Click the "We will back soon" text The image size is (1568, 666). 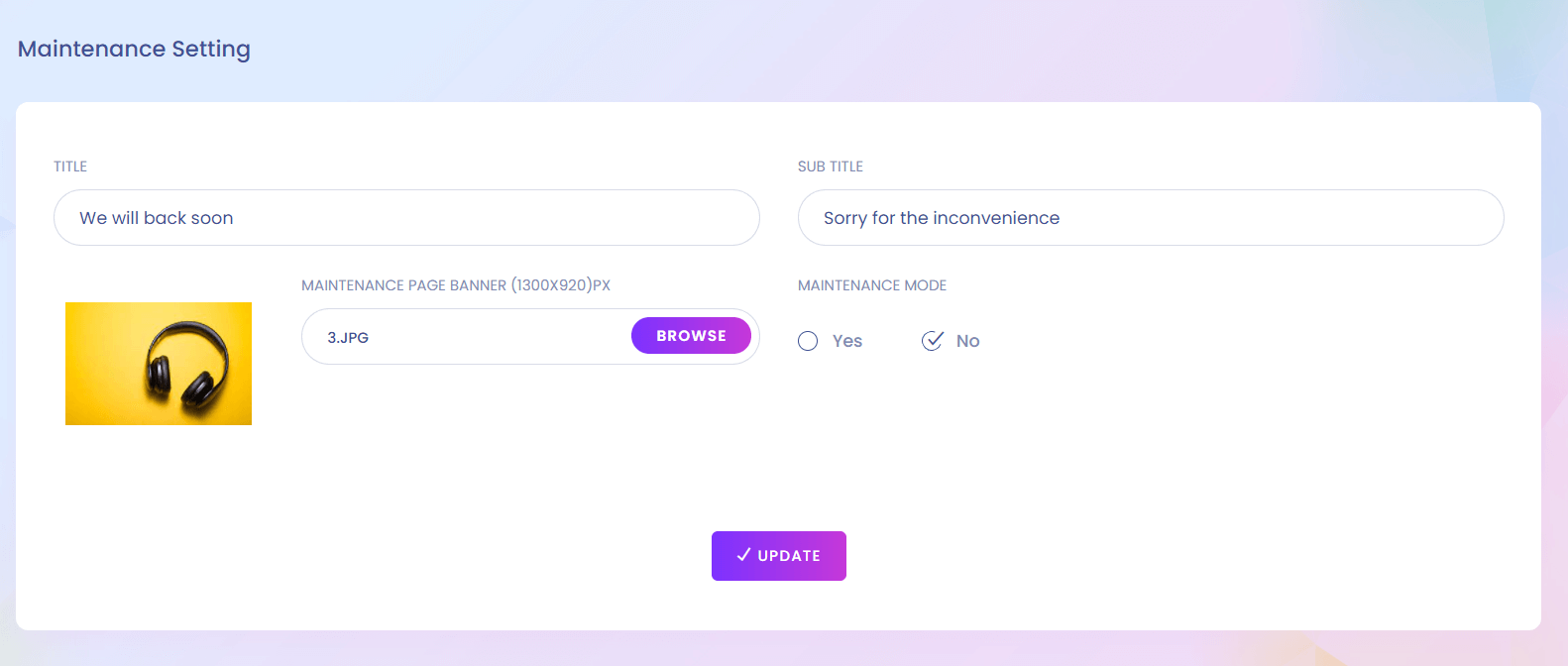tap(157, 218)
